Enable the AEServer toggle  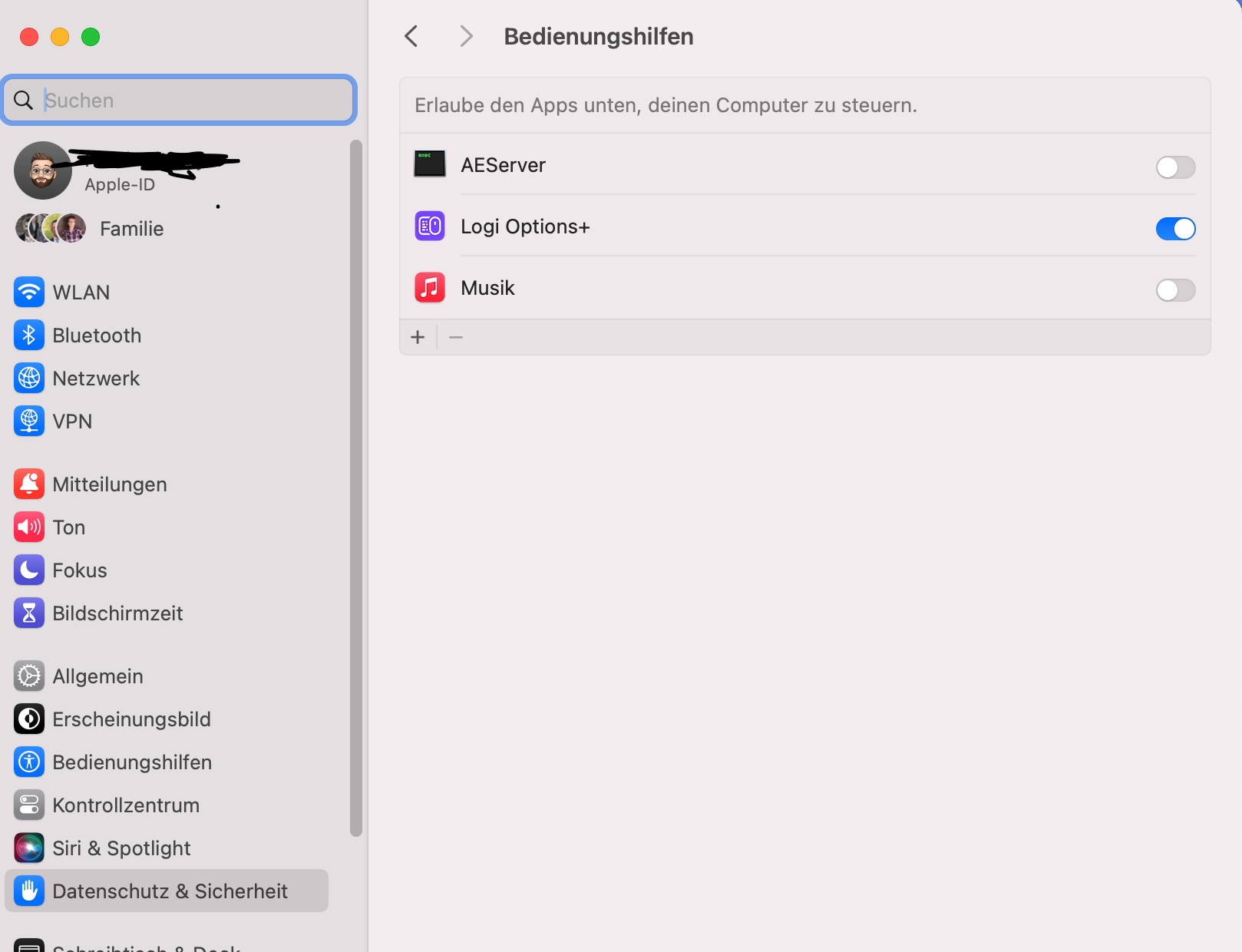click(1175, 167)
